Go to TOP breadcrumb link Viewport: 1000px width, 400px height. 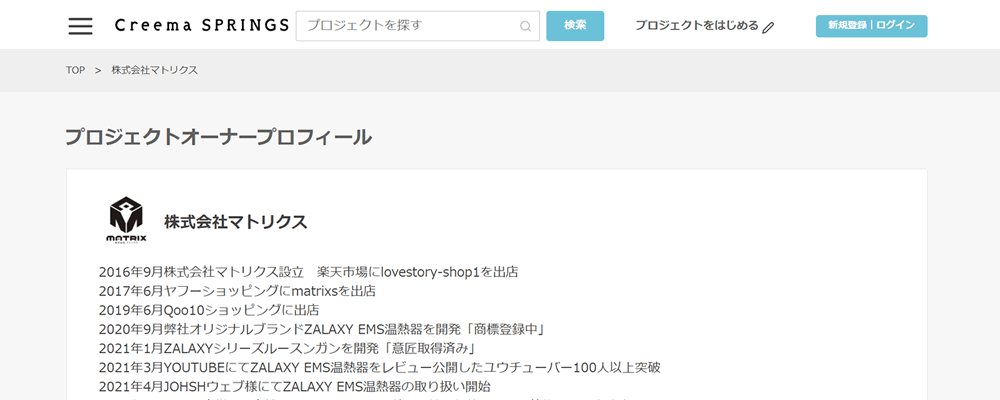[75, 70]
